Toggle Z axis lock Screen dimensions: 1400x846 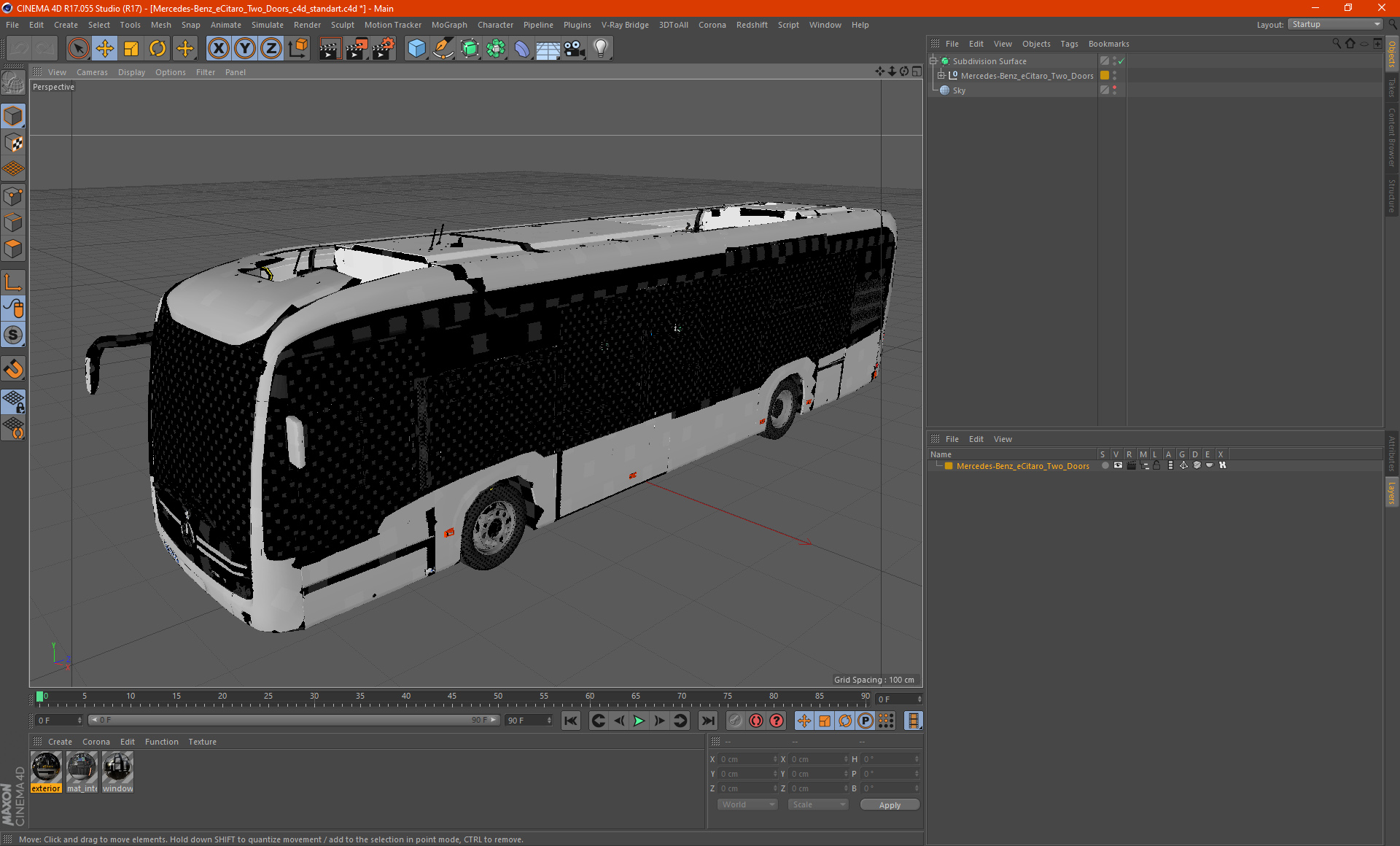[x=271, y=49]
